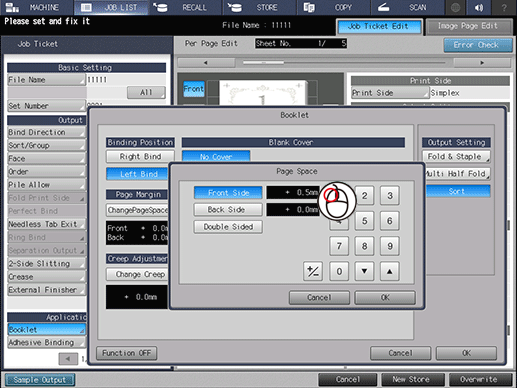Viewport: 517px width, 388px height.
Task: Tap keypad digit 5
Action: tap(364, 221)
